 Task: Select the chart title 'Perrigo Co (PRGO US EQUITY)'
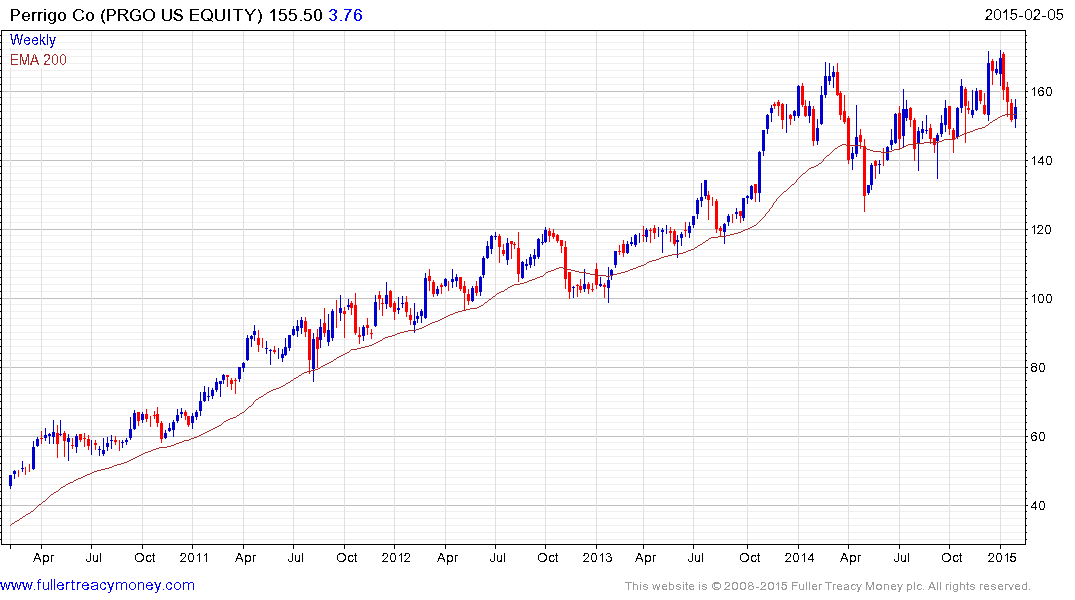pos(136,15)
